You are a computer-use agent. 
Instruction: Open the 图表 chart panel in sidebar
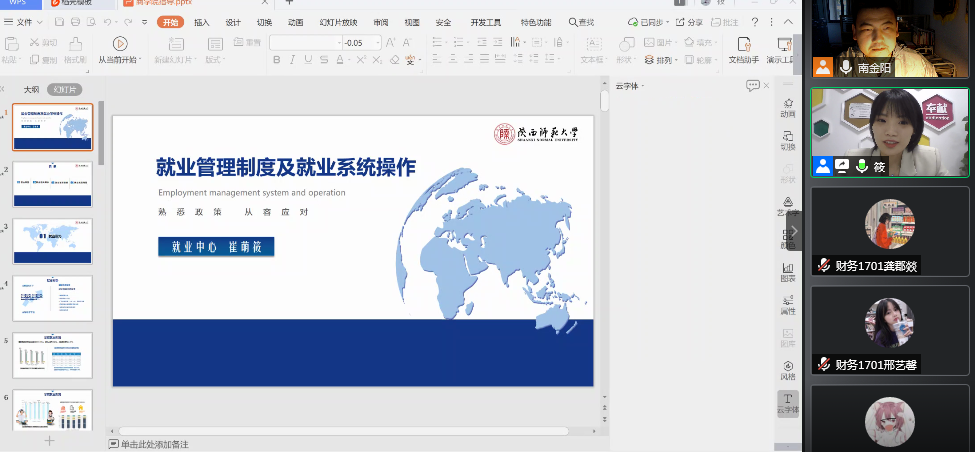click(x=788, y=272)
